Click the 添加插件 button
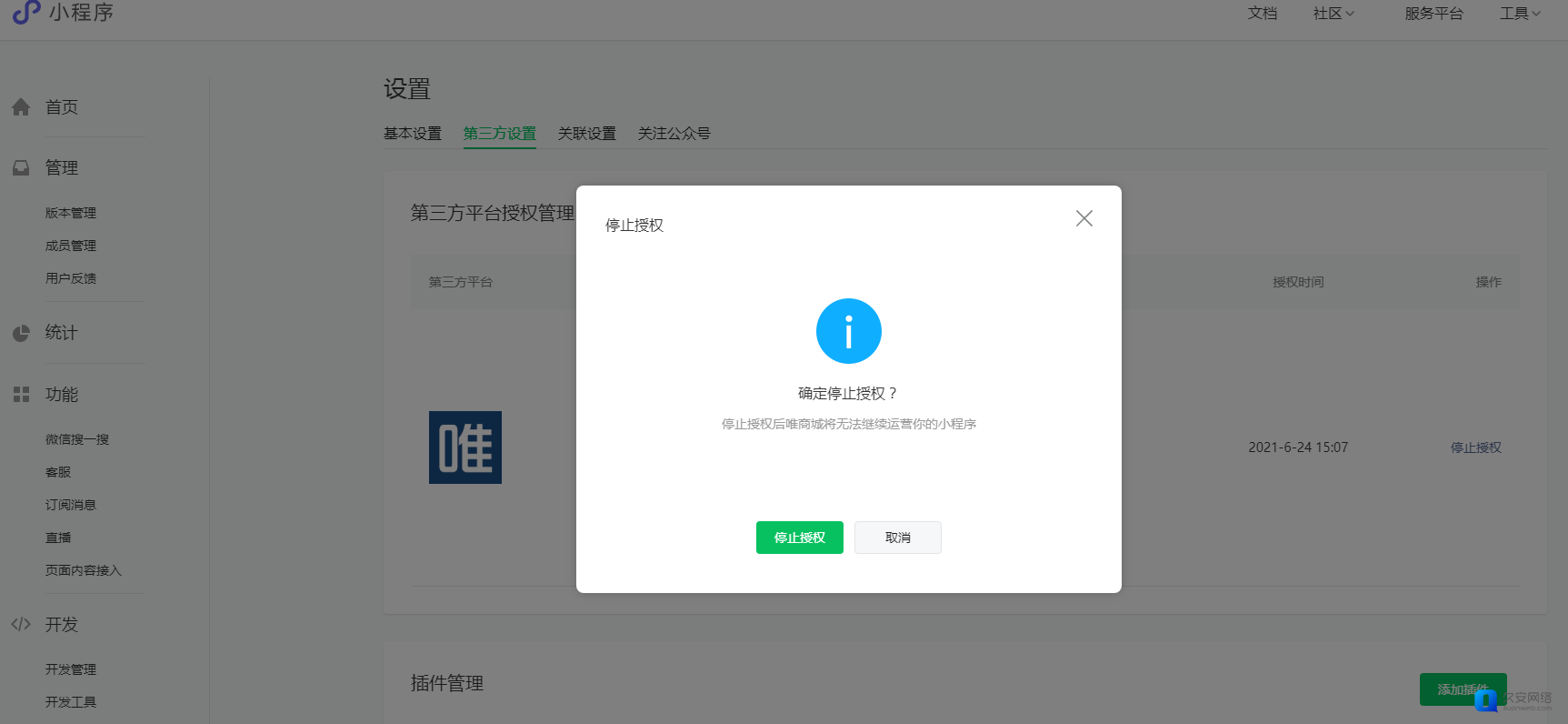Viewport: 1568px width, 724px height. click(x=1463, y=689)
